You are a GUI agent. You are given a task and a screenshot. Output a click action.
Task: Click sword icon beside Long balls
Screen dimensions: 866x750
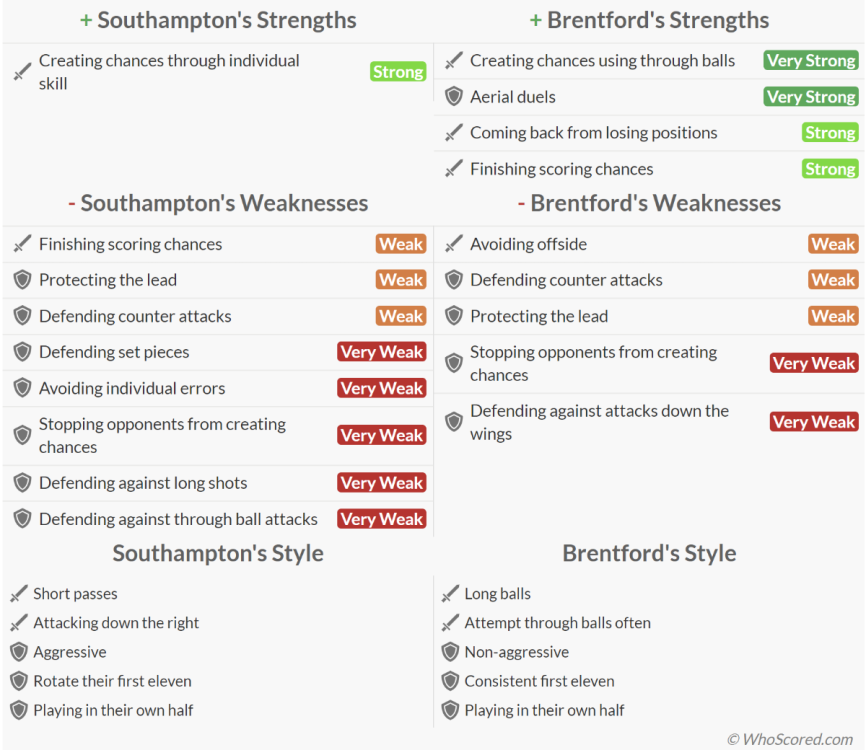449,594
